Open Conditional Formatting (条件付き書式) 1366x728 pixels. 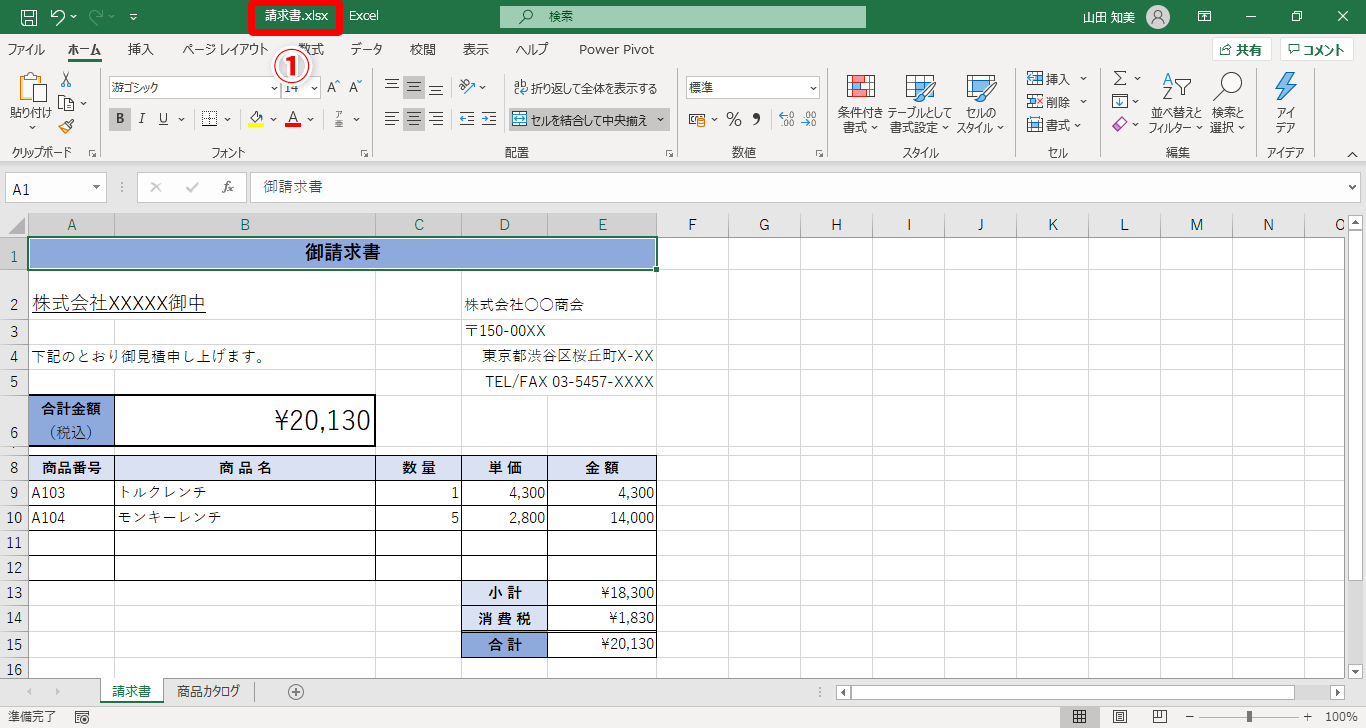tap(860, 104)
